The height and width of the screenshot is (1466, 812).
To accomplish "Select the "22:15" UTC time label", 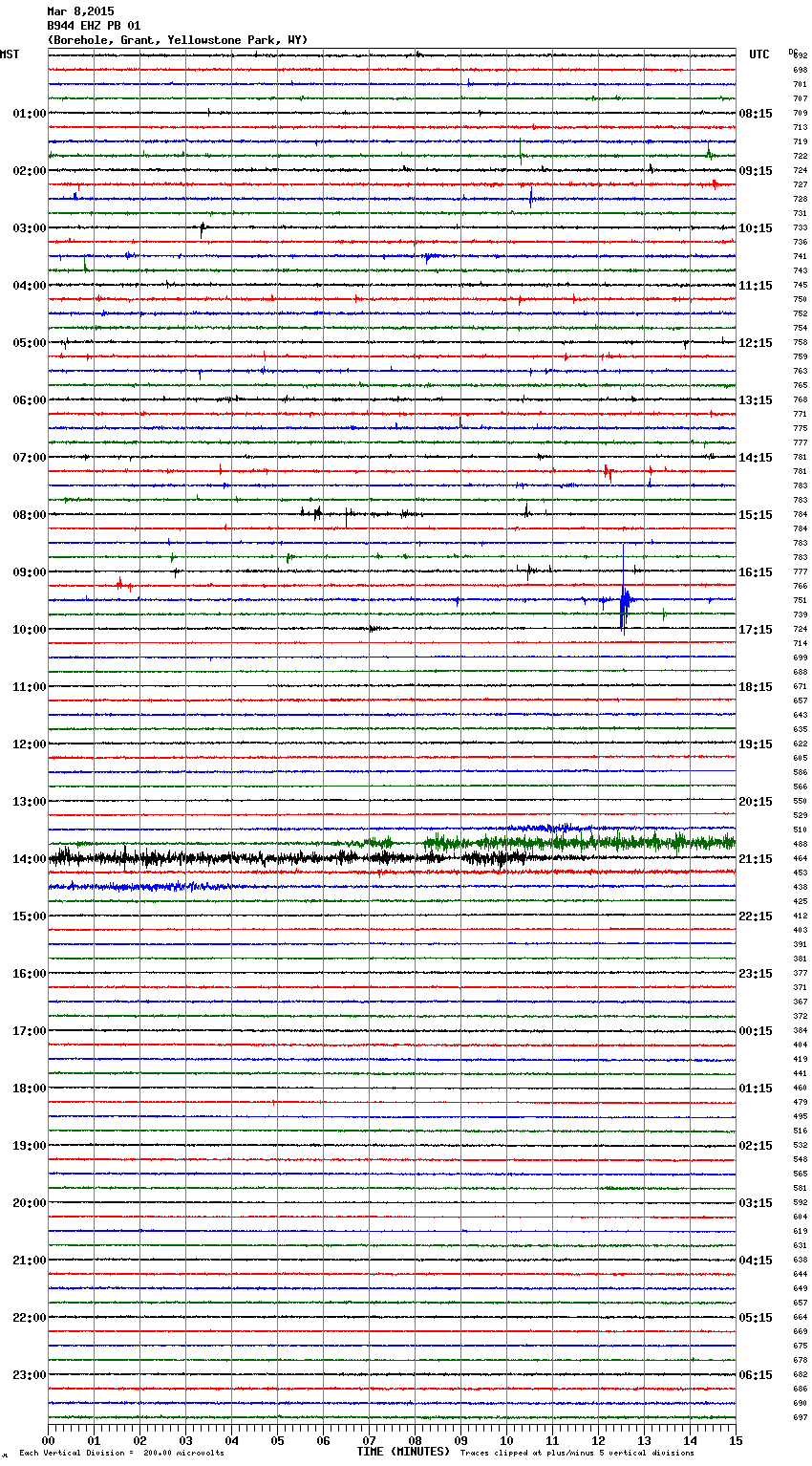I will [x=756, y=916].
